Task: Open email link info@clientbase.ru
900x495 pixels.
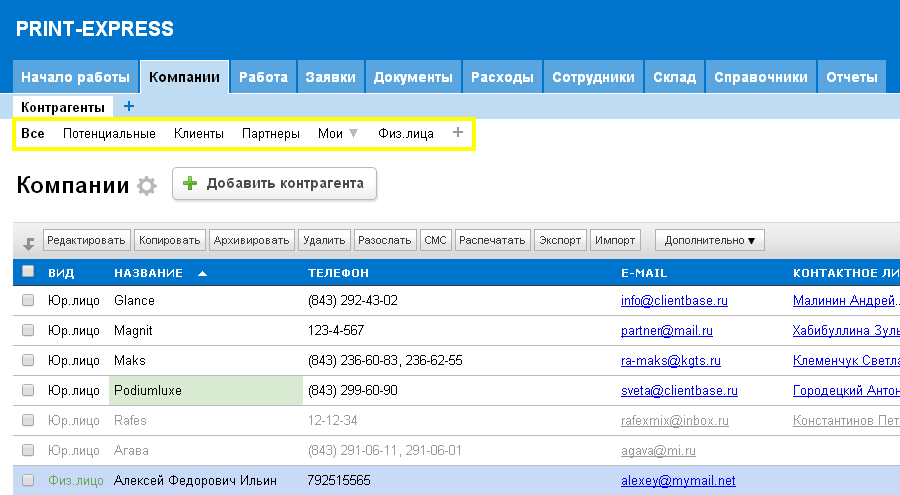Action: tap(673, 300)
